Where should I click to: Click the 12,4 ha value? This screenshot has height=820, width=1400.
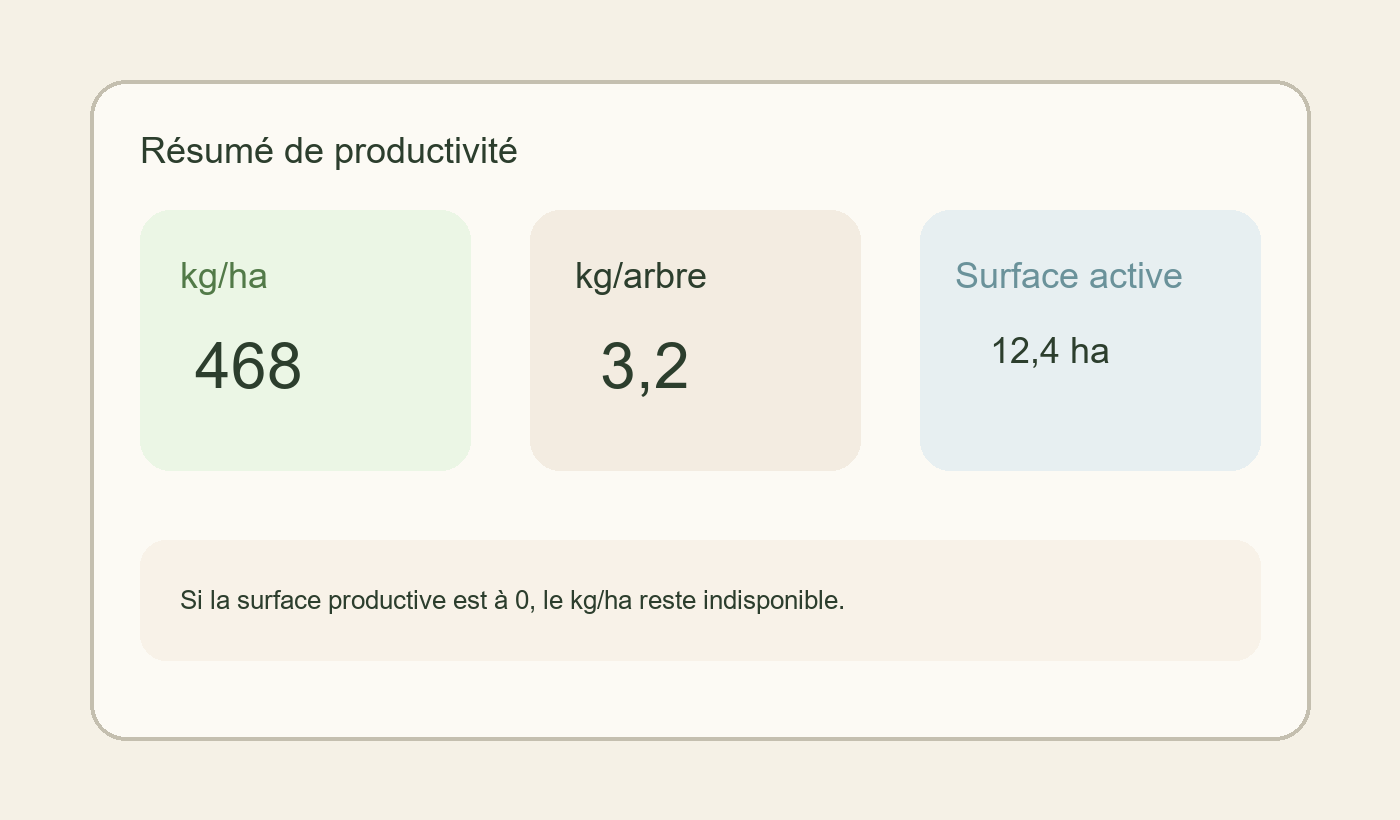1050,351
